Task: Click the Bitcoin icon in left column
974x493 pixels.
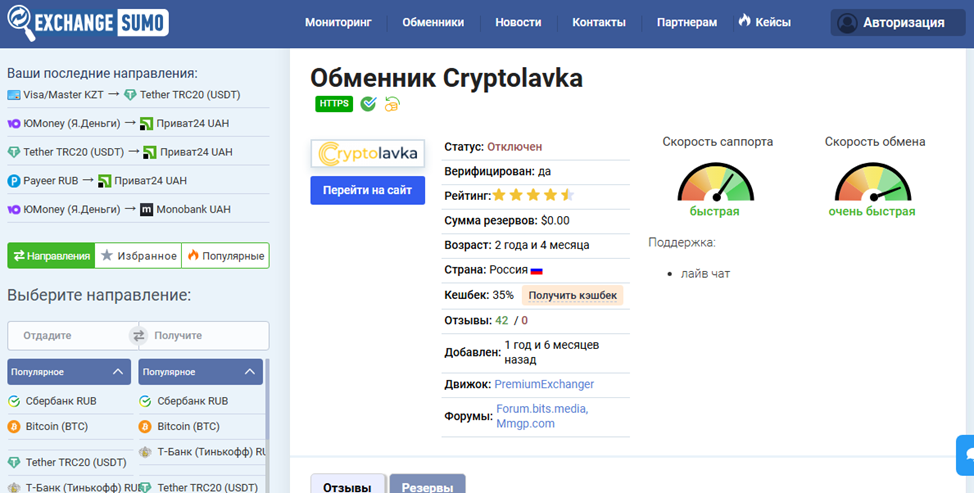Action: pos(14,427)
